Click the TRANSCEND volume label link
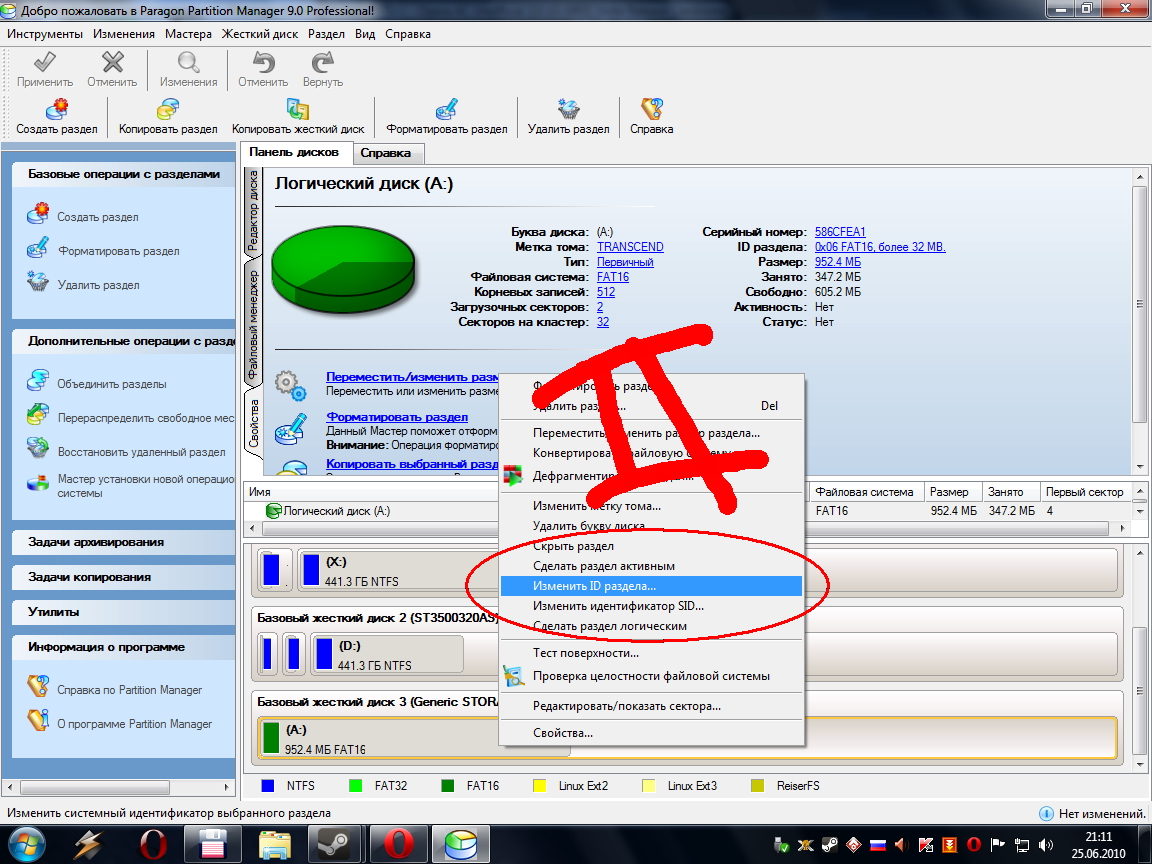Screen dimensions: 1152x864 pyautogui.click(x=630, y=247)
